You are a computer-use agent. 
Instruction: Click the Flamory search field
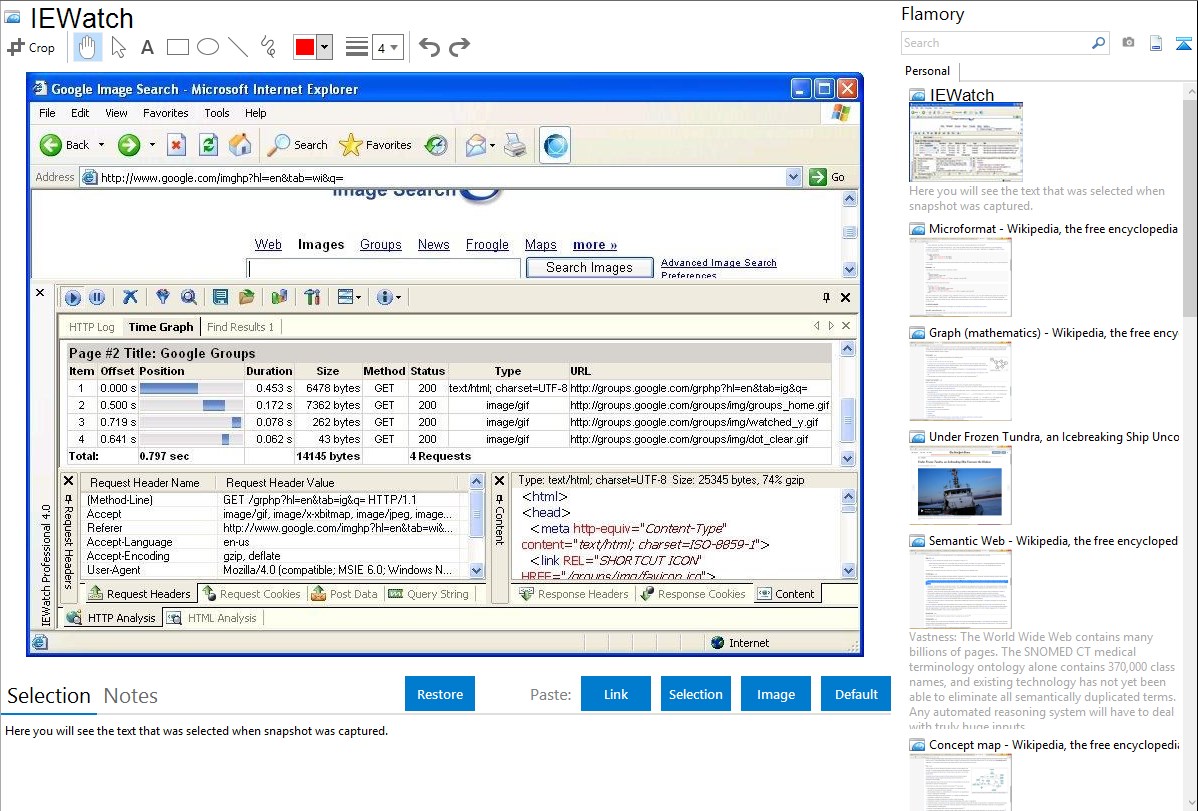[x=996, y=43]
